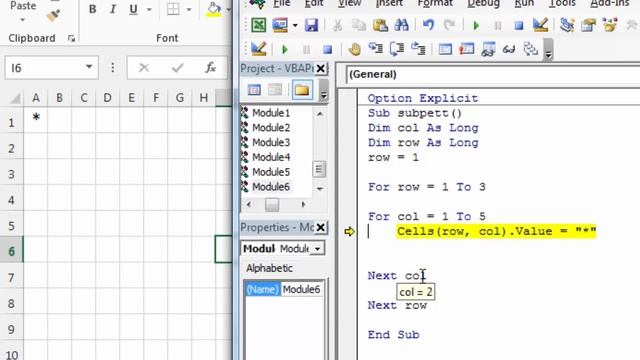640x360 pixels.
Task: Open the (General) object combo box
Action: pos(493,75)
